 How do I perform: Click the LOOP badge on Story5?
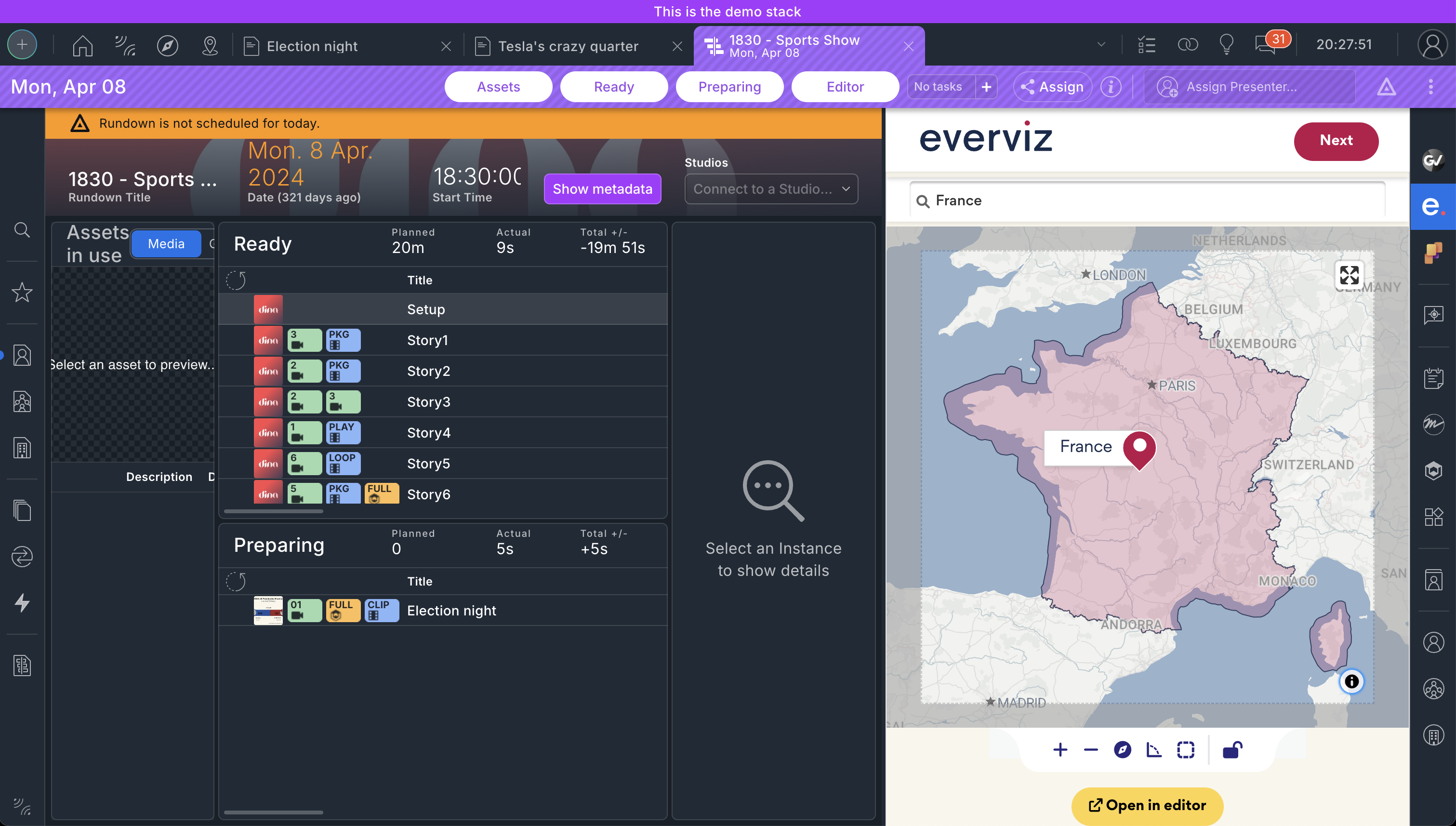(343, 464)
